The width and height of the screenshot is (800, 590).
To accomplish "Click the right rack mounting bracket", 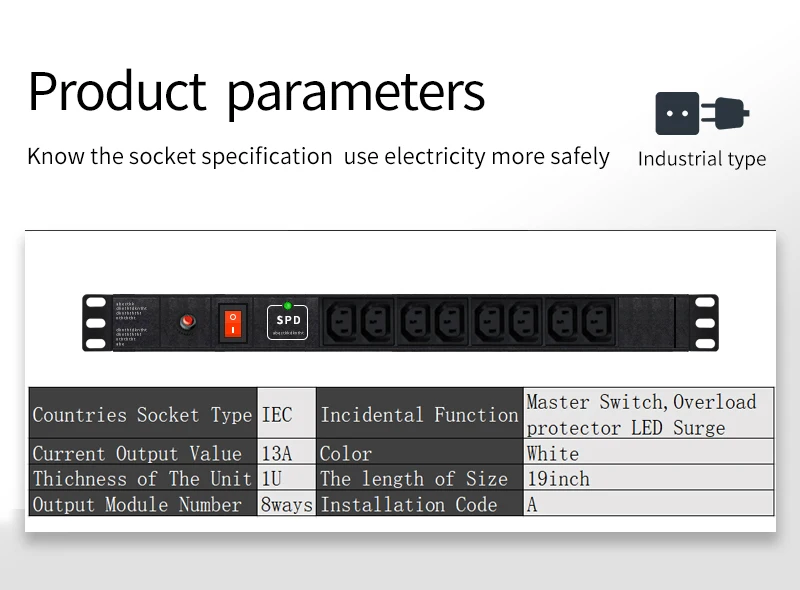I will click(x=706, y=323).
